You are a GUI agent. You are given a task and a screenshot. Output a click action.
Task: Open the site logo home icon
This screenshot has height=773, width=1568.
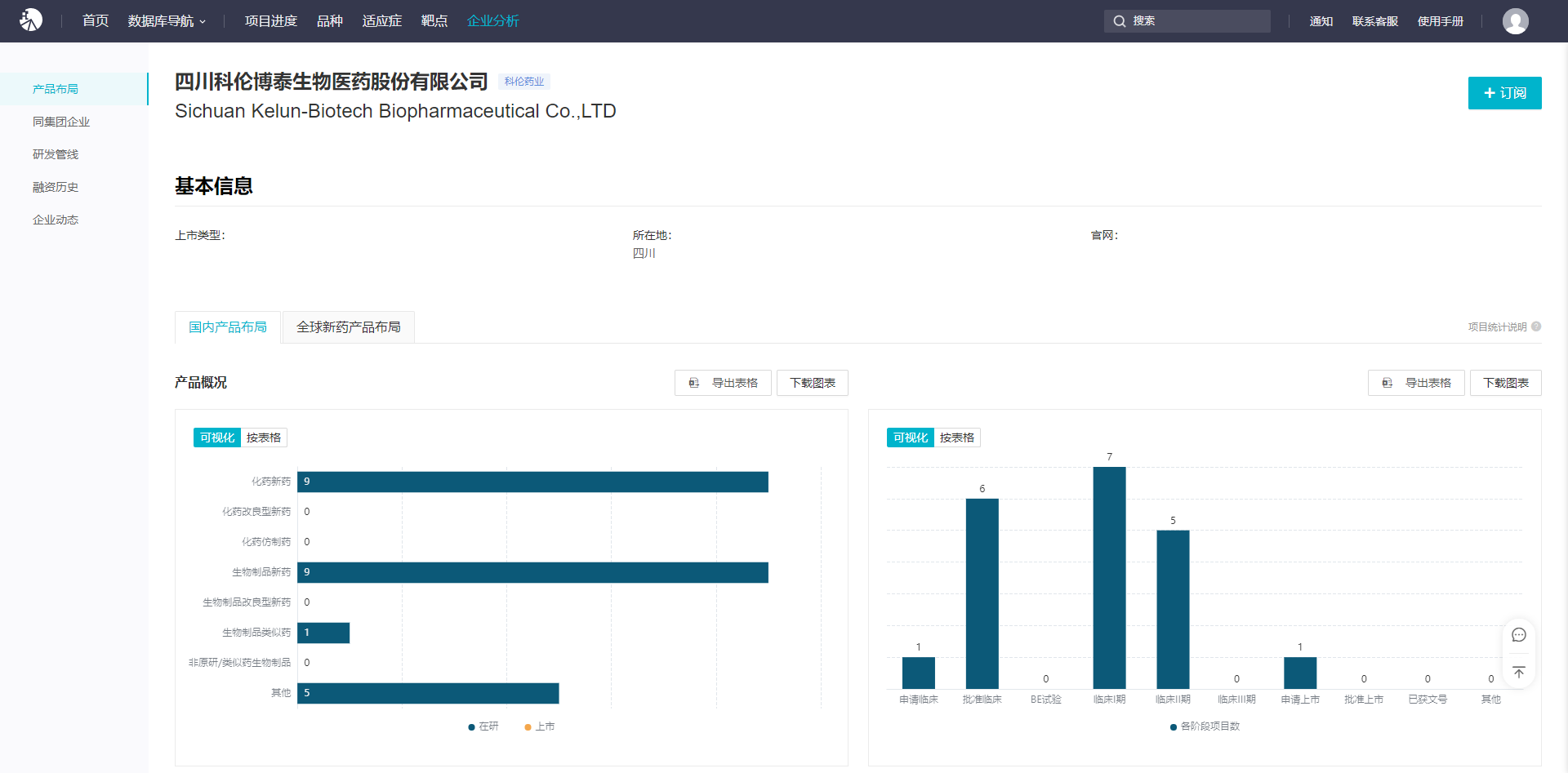point(31,20)
